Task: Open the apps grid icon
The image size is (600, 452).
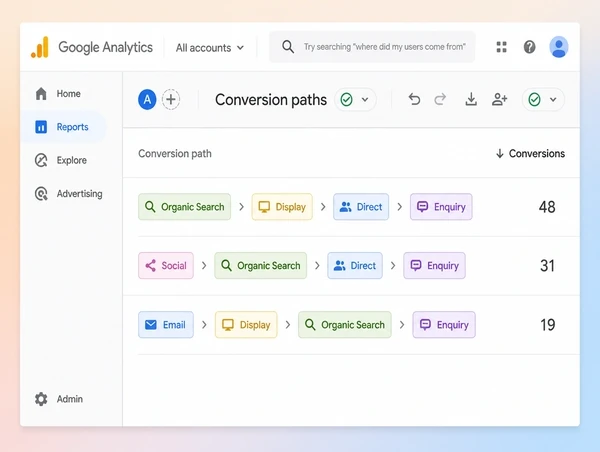Action: (501, 47)
